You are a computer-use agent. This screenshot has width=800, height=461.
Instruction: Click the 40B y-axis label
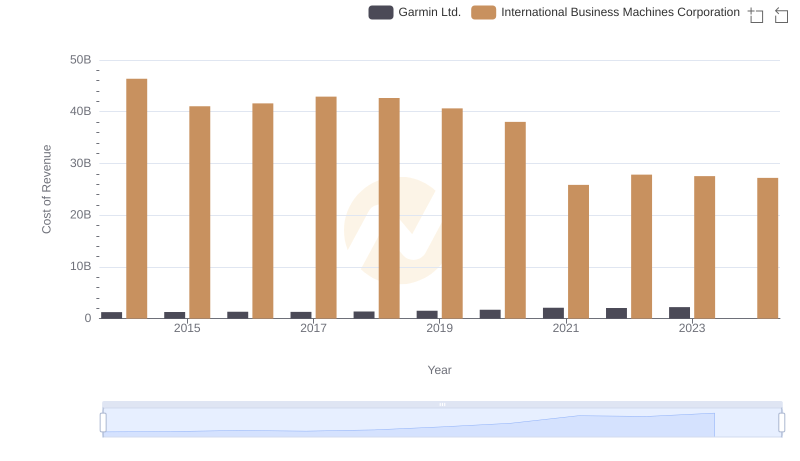81,111
